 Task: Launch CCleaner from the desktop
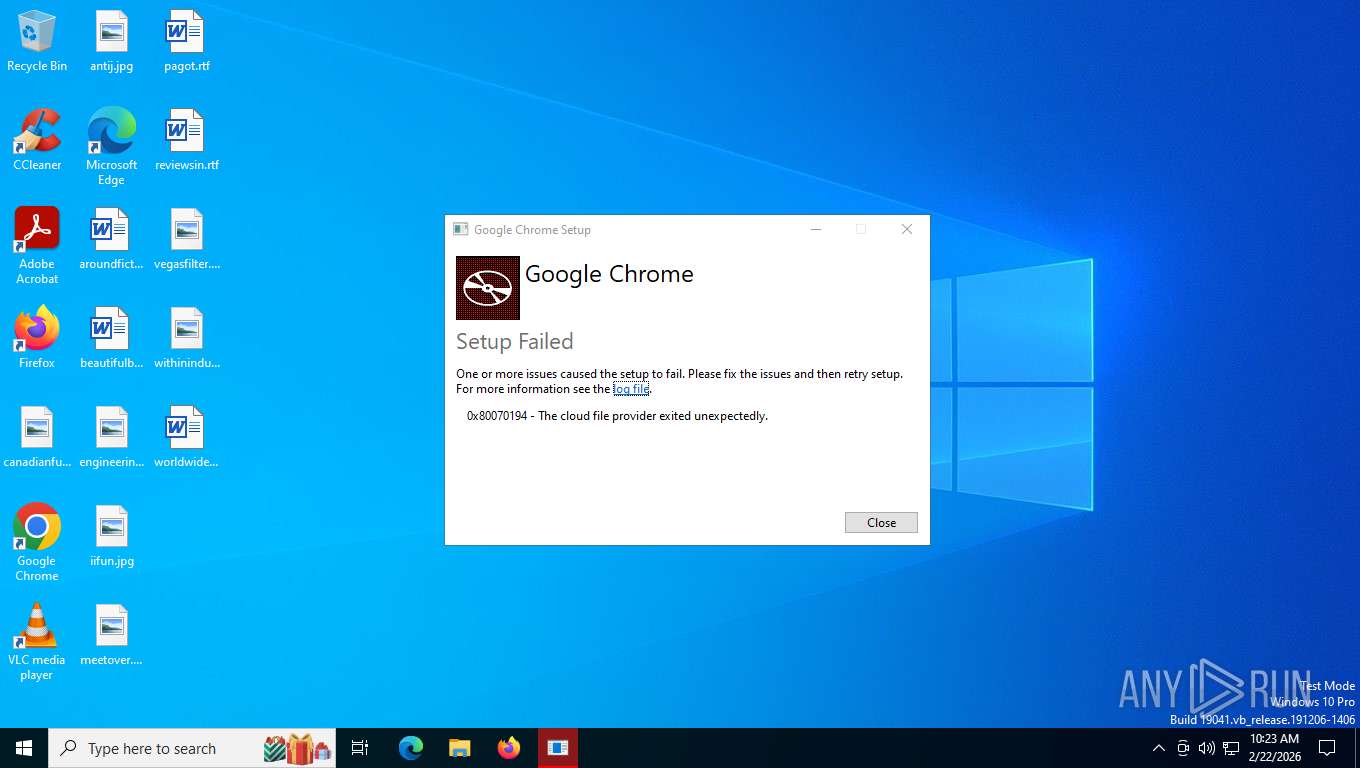[x=37, y=140]
